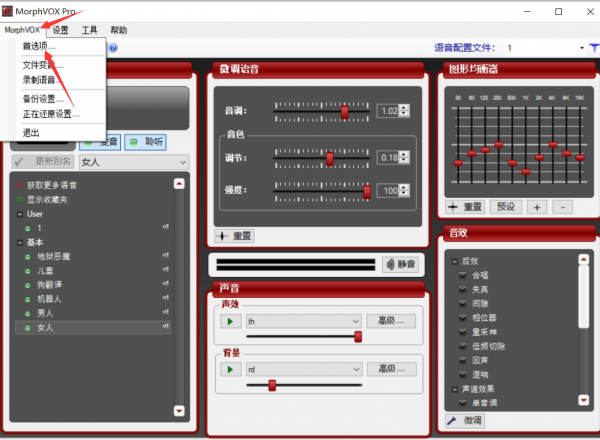The image size is (600, 440).
Task: Select the 地狱恶魔 voice
Action: pos(54,256)
